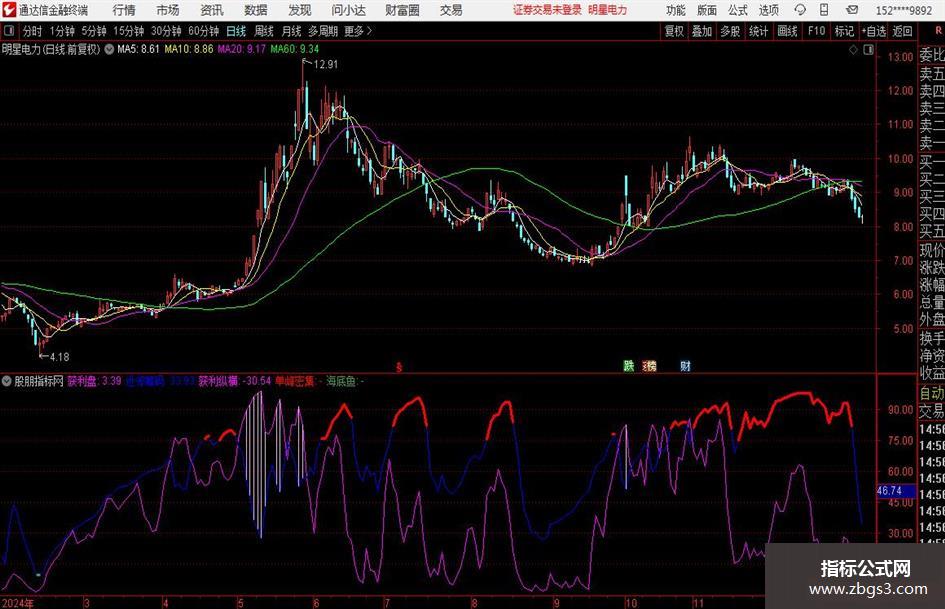The height and width of the screenshot is (609, 945).
Task: Click the 证券交易未登录 login link
Action: (547, 10)
